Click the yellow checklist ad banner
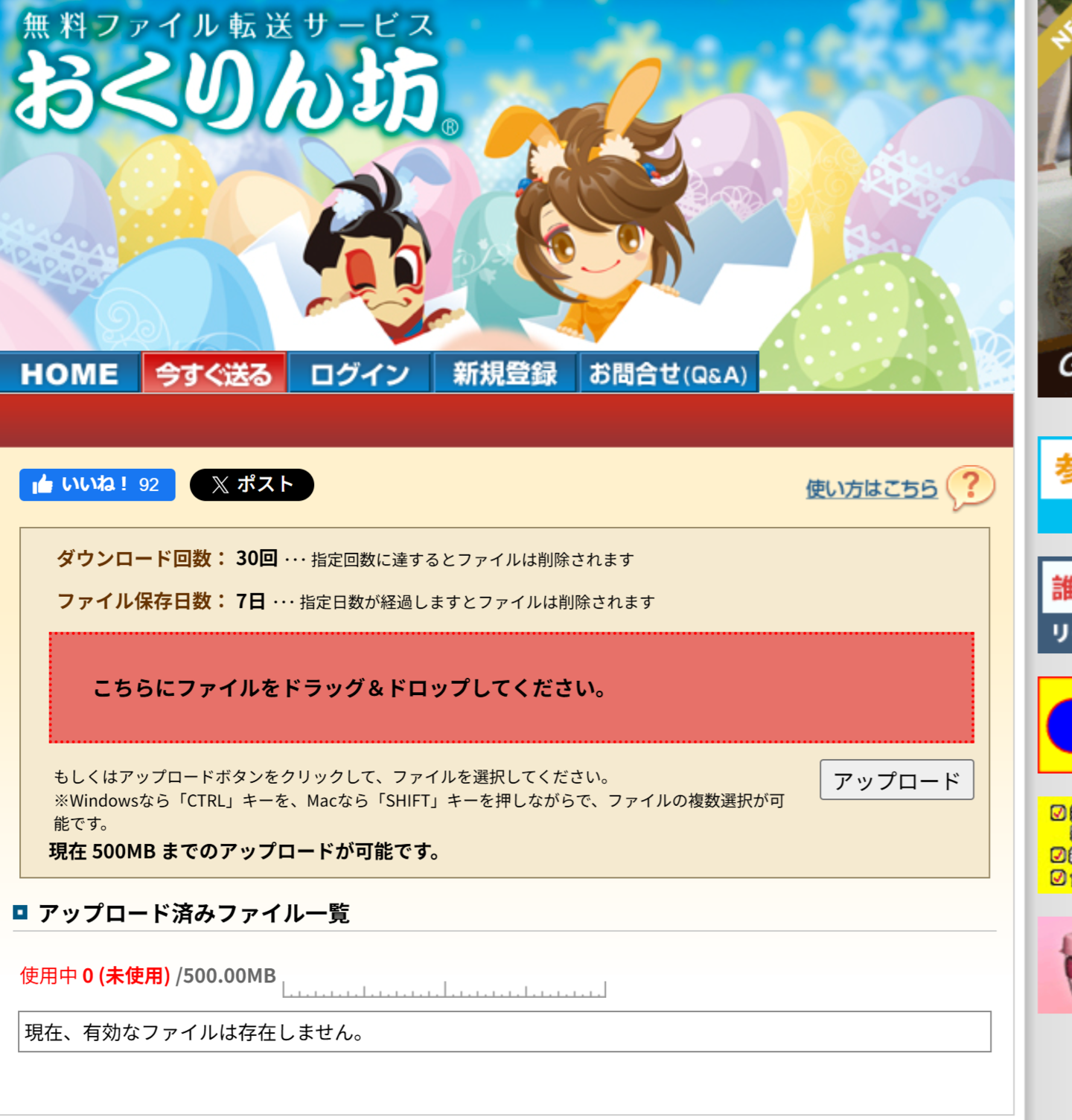This screenshot has width=1072, height=1120. (1055, 845)
